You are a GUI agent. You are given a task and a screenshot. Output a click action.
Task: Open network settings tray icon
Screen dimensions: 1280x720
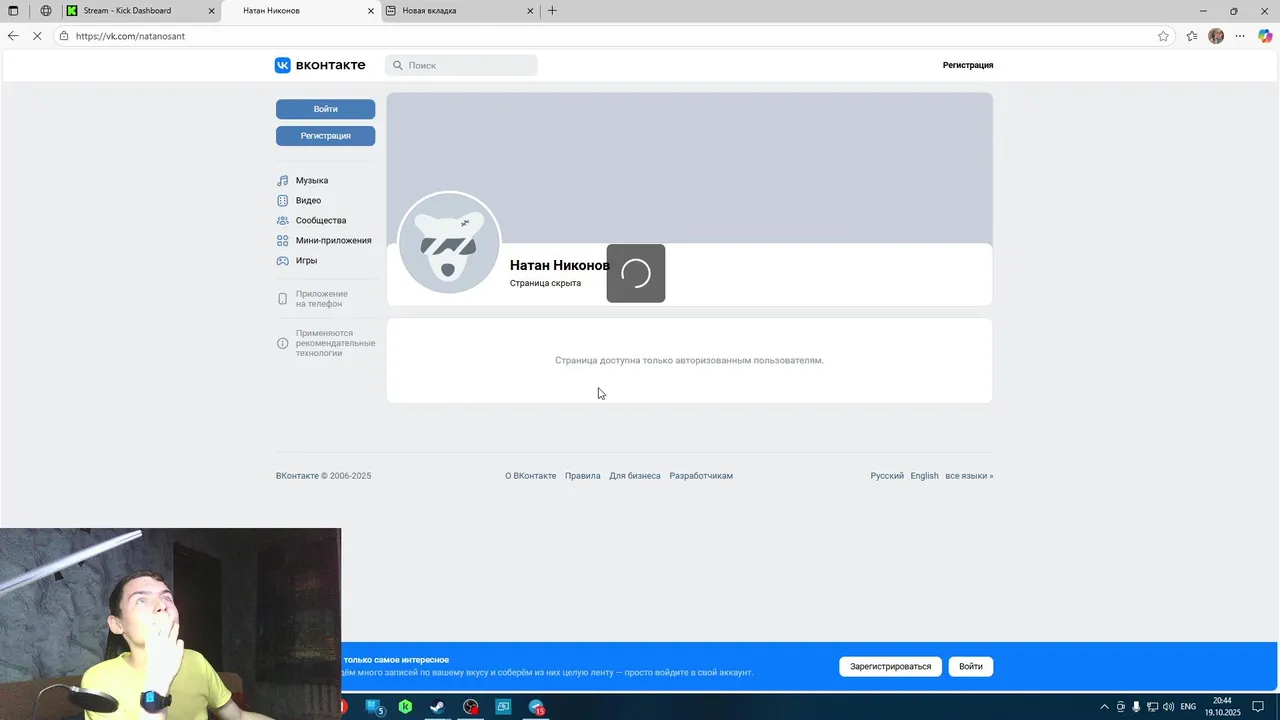(1152, 707)
